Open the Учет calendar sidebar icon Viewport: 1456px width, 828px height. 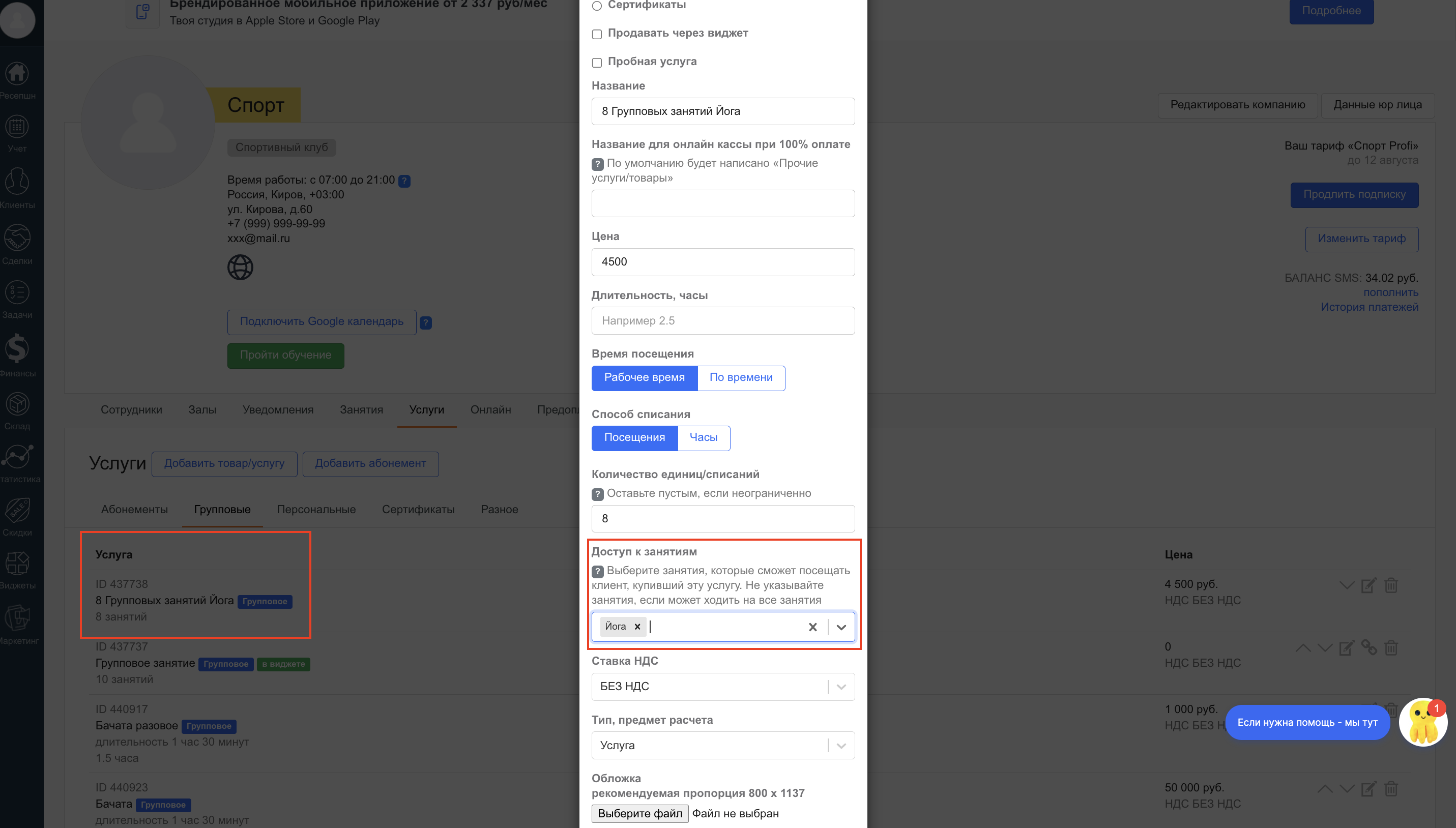point(17,127)
